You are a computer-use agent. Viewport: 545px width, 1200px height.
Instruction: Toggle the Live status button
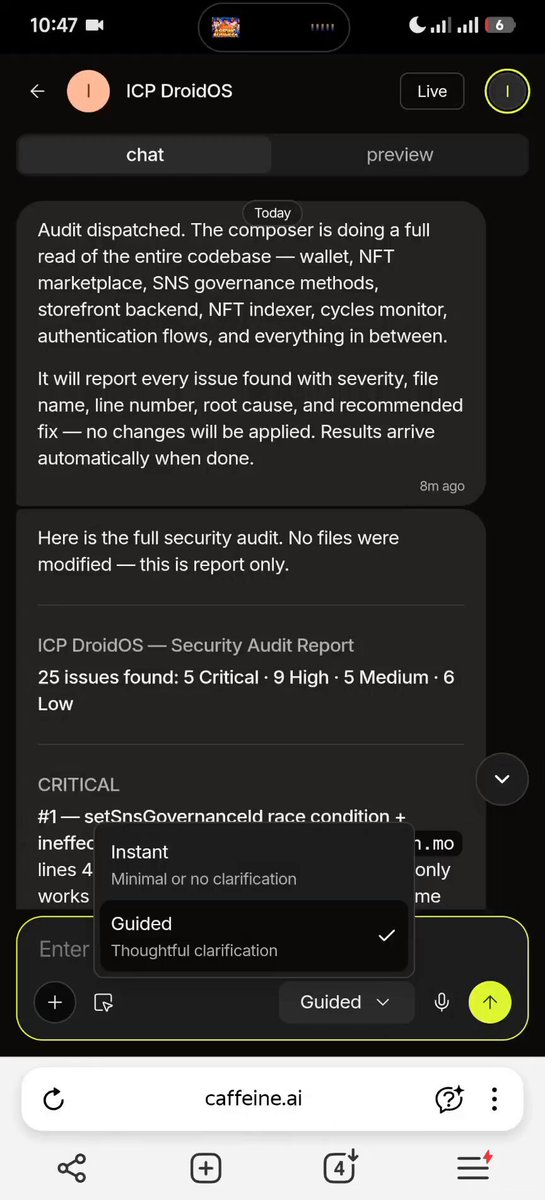pos(432,91)
